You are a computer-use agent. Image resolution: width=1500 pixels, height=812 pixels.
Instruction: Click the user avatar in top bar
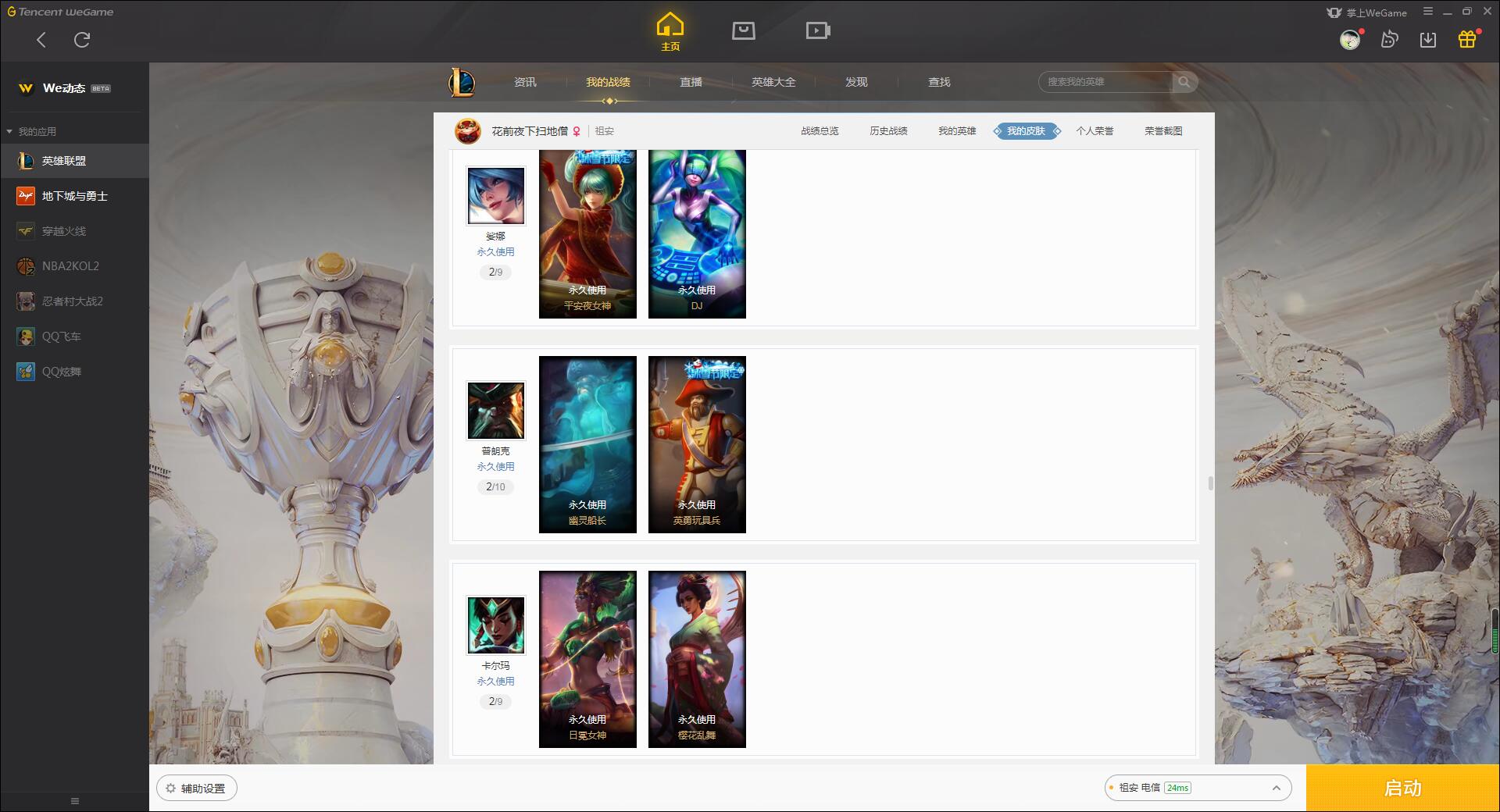(x=1350, y=39)
